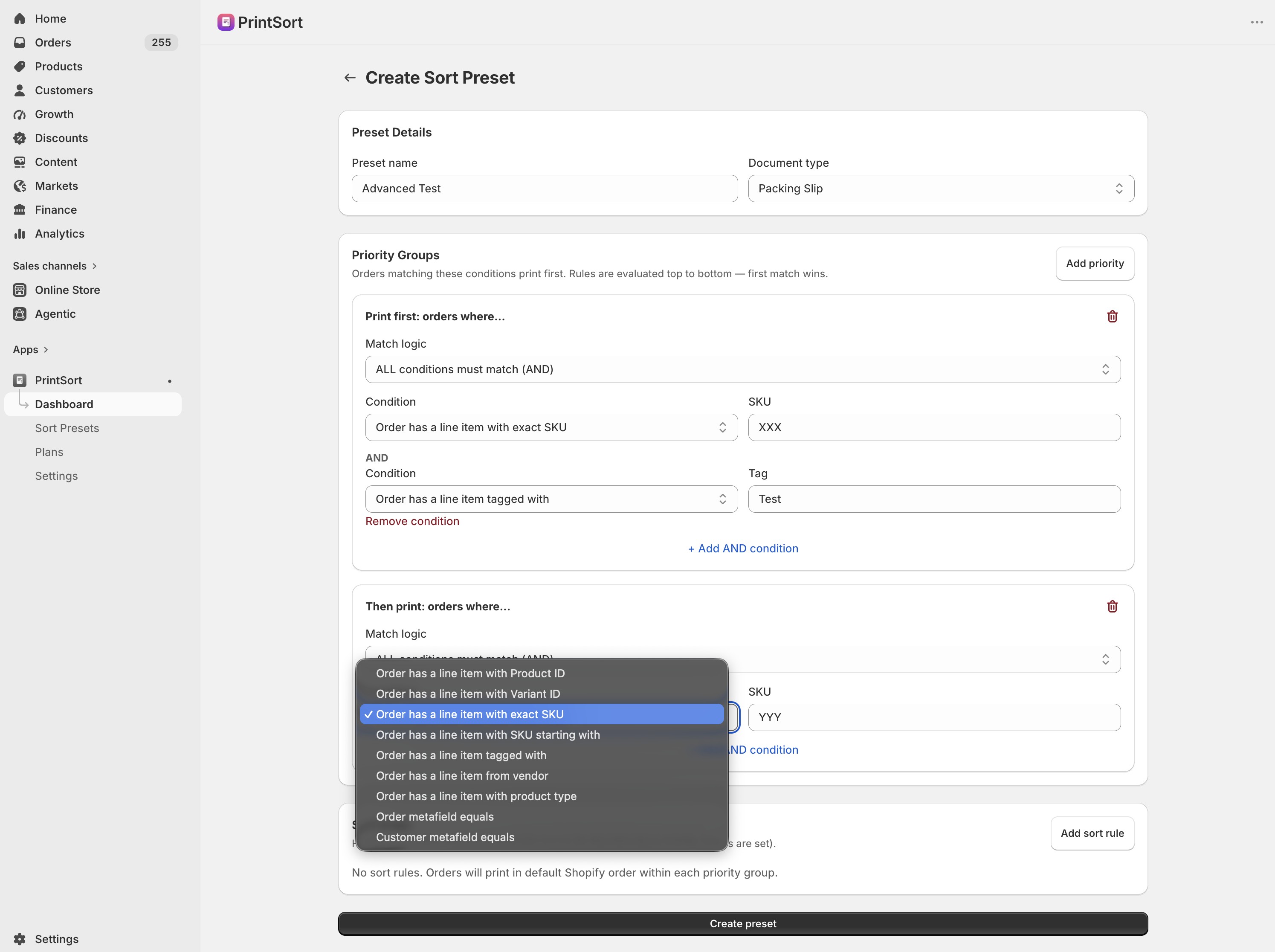Viewport: 1275px width, 952px height.
Task: Click the Customers person icon
Action: pyautogui.click(x=20, y=90)
